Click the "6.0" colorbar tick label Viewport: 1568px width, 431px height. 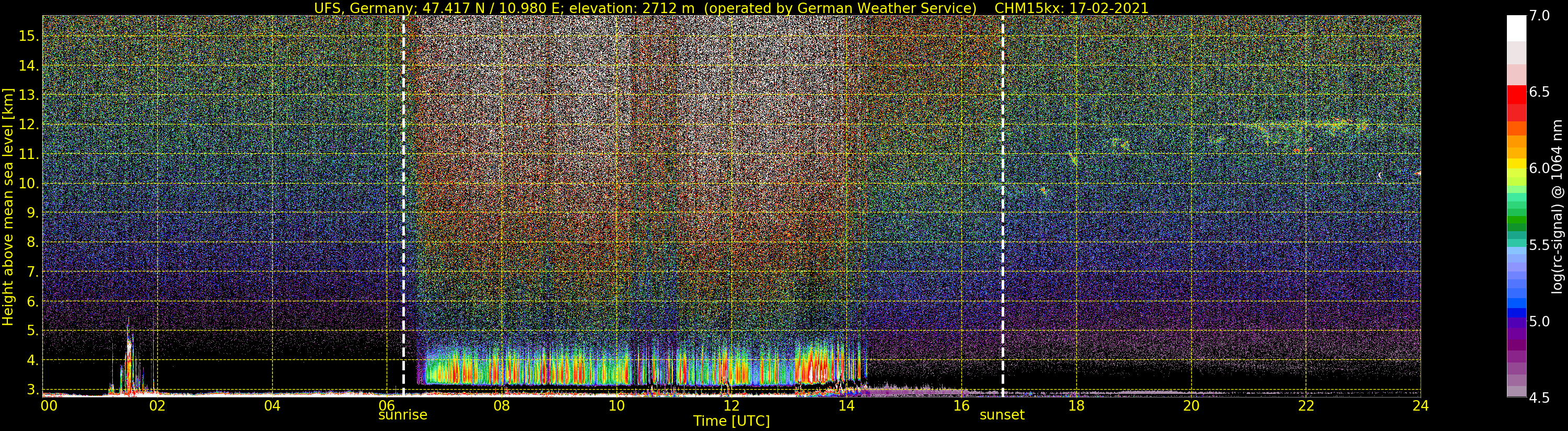point(1539,168)
